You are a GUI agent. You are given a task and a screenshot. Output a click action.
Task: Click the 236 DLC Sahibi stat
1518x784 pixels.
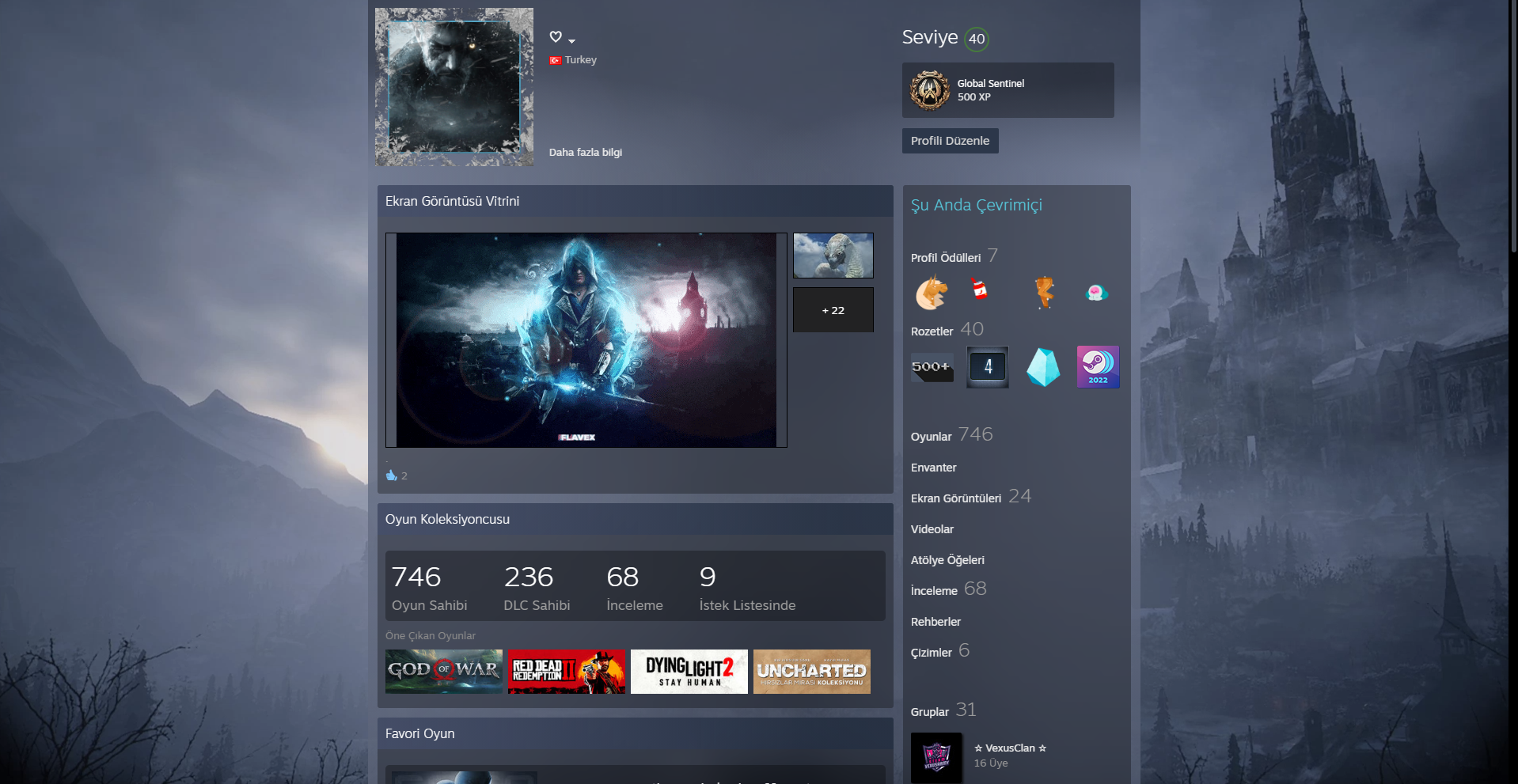(537, 587)
